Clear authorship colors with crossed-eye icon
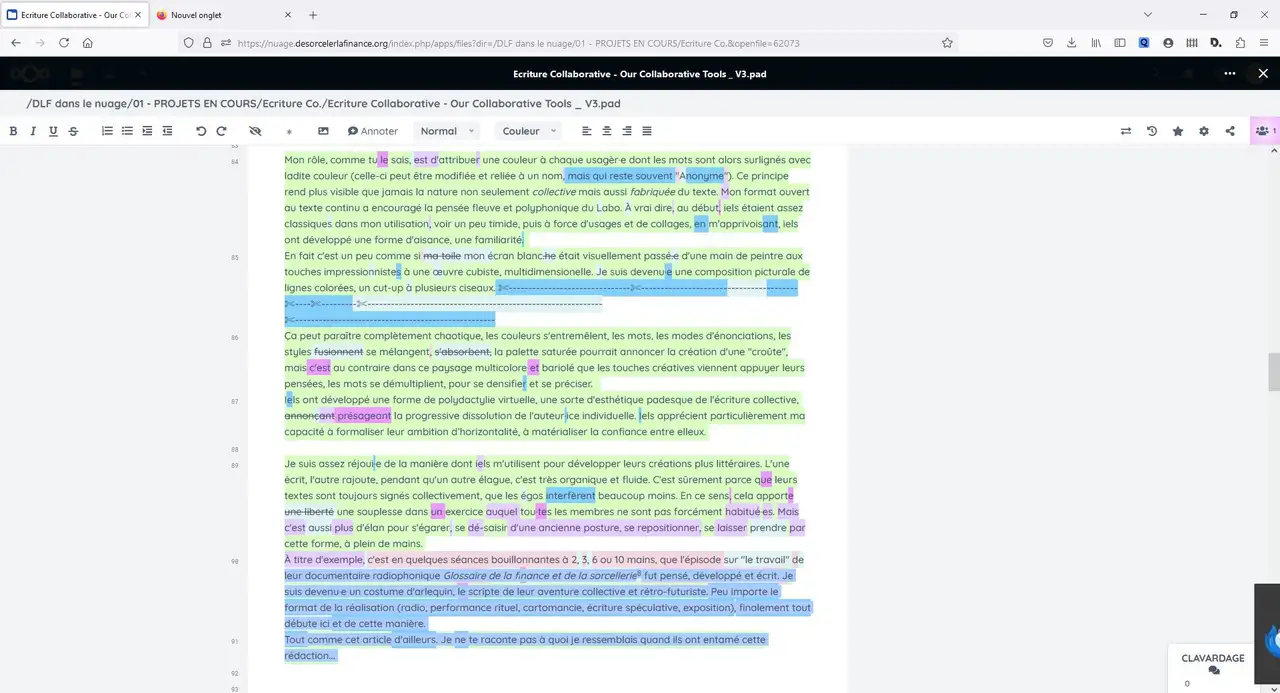1280x693 pixels. 255,131
